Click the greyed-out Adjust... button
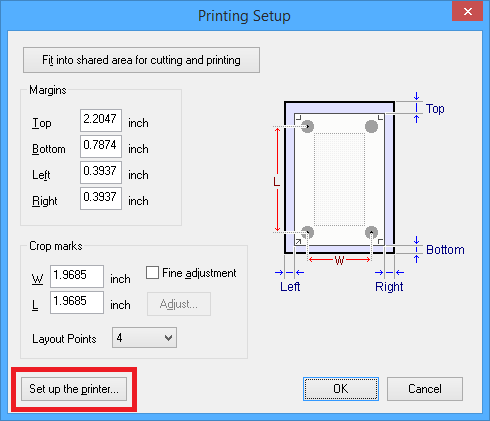 (179, 304)
